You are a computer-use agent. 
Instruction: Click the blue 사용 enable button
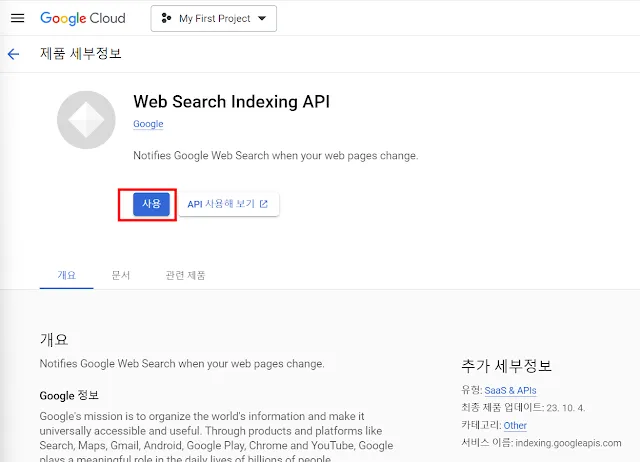[151, 204]
